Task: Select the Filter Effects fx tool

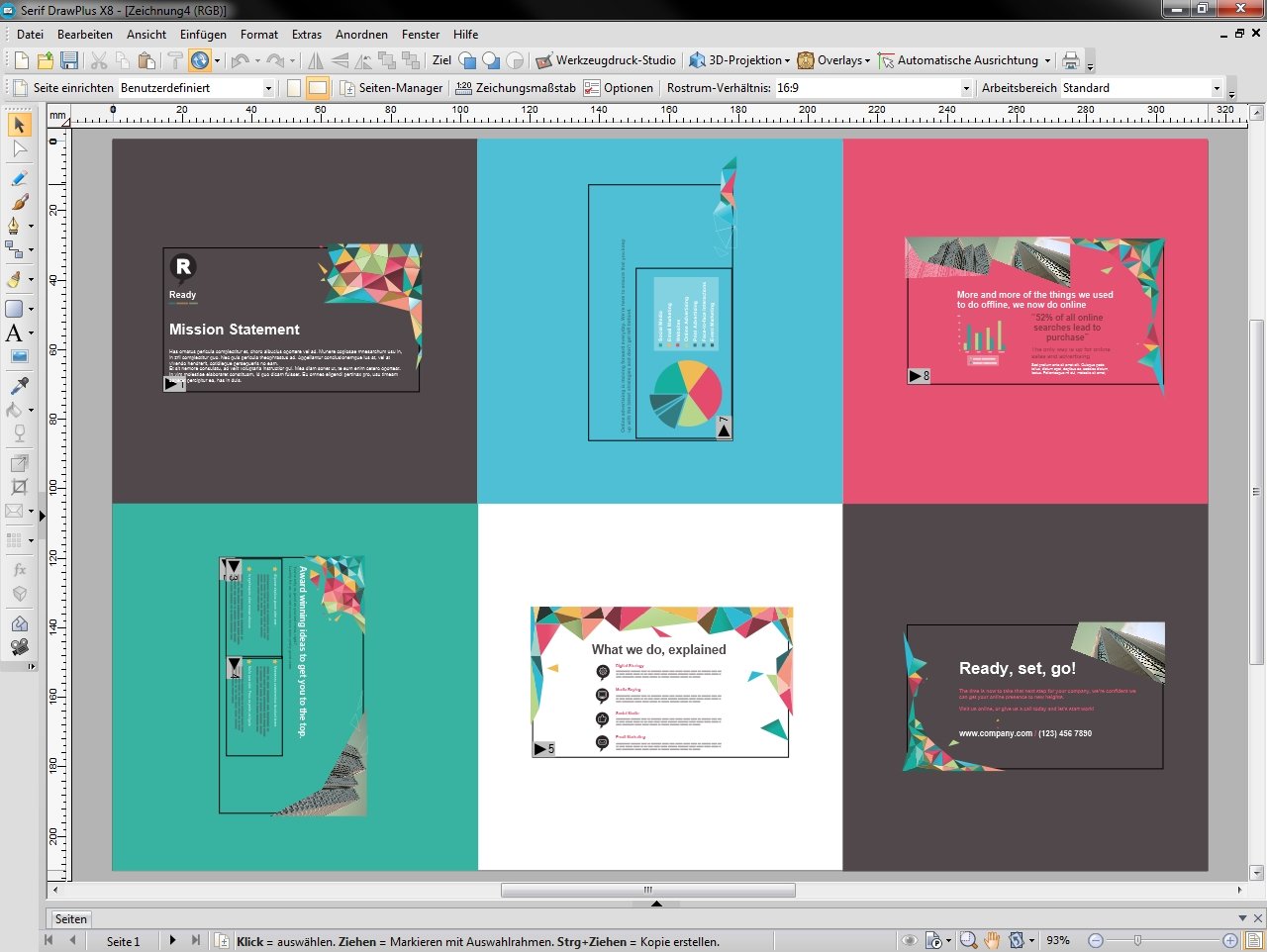Action: point(19,570)
